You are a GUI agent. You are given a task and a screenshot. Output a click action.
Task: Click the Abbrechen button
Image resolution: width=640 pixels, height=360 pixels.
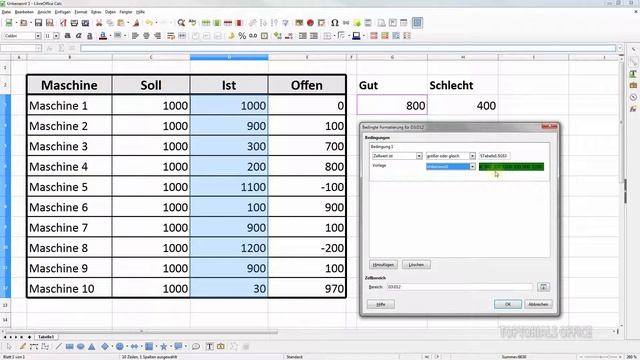point(538,304)
